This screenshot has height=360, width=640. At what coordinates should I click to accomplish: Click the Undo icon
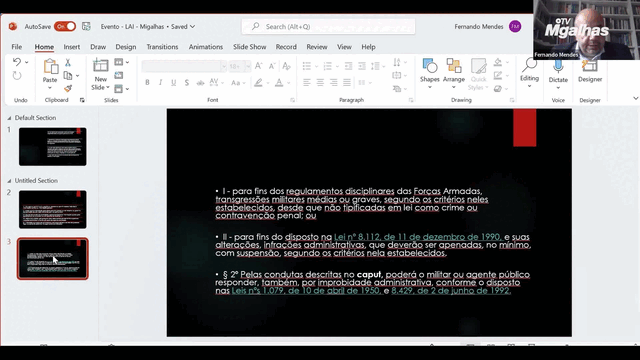tap(17, 62)
